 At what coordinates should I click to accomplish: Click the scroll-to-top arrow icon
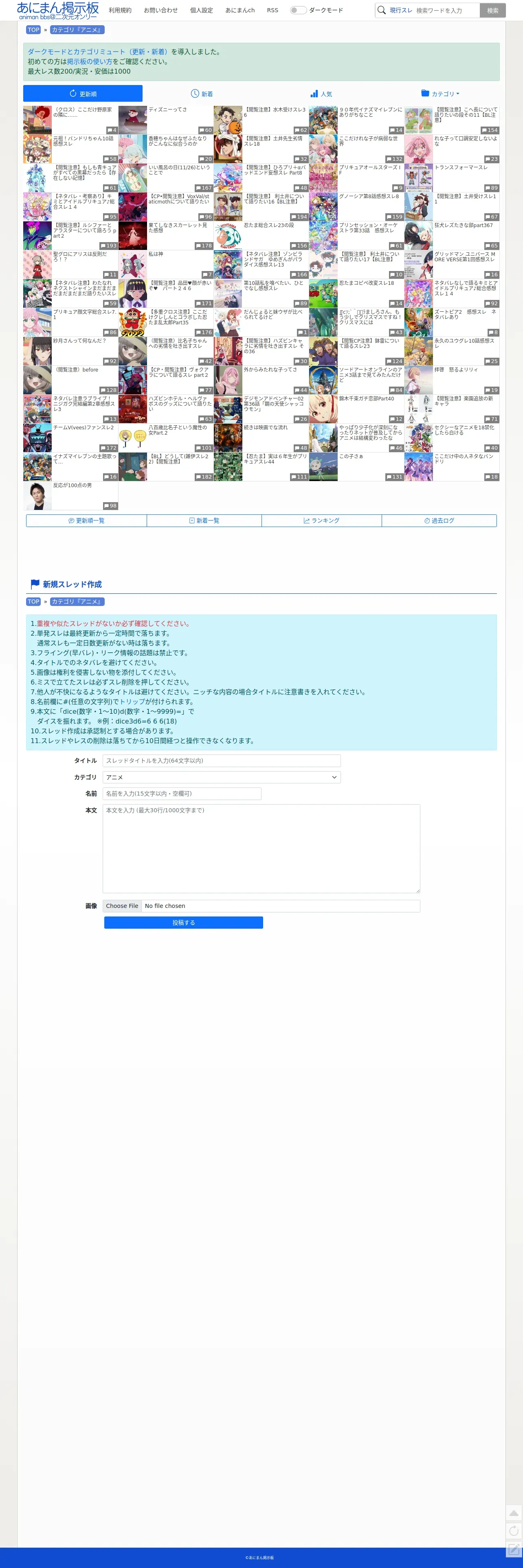pos(514,1513)
